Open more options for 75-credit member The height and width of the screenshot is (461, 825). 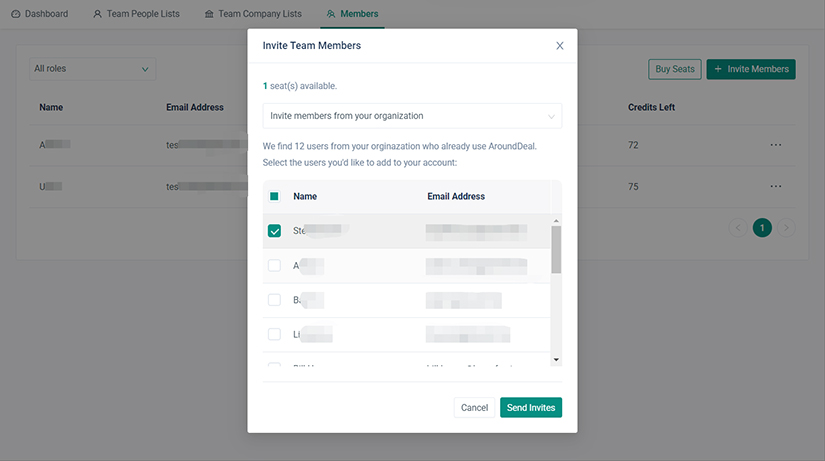pos(775,186)
